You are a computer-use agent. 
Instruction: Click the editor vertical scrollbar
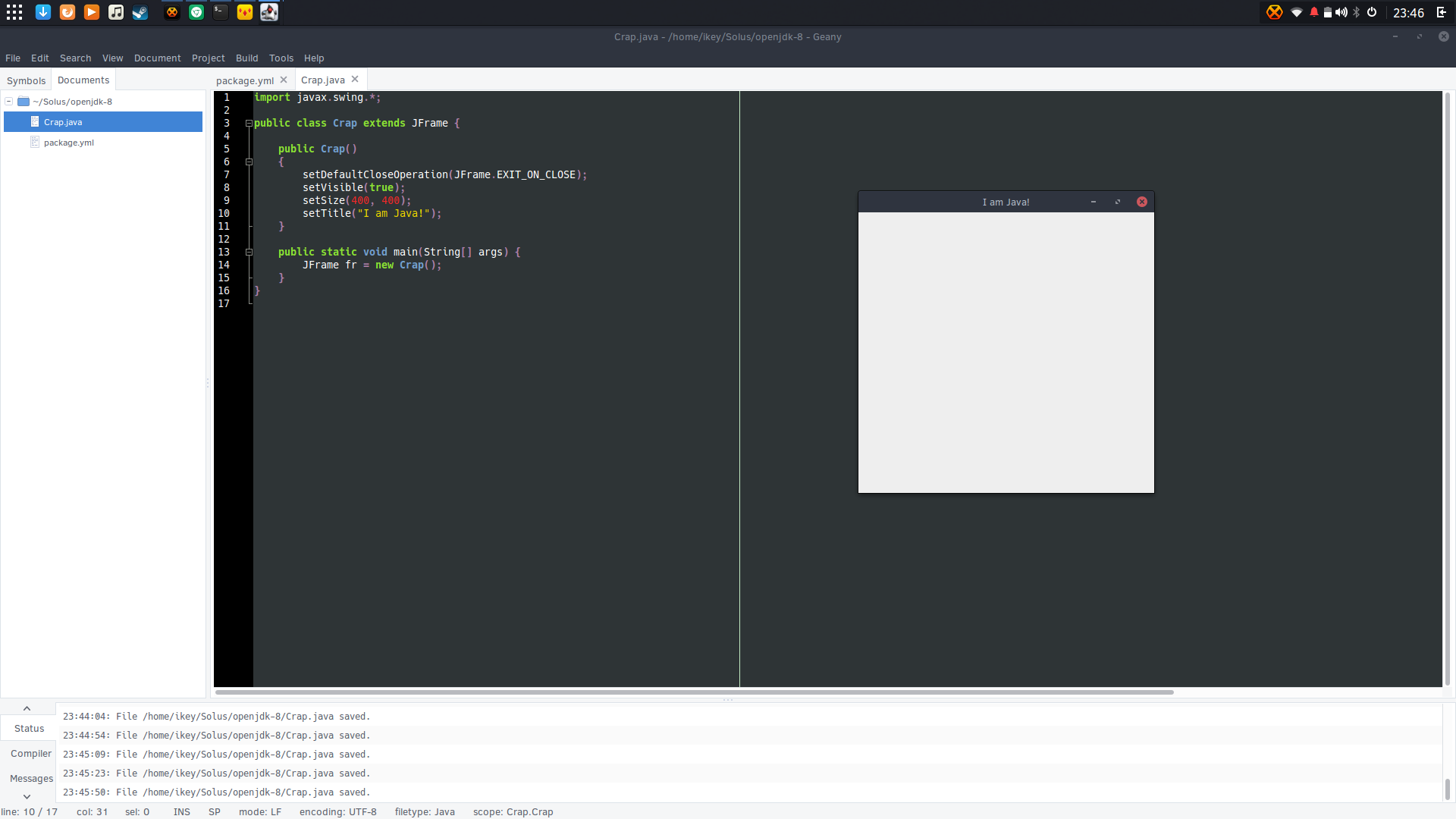click(x=1447, y=389)
